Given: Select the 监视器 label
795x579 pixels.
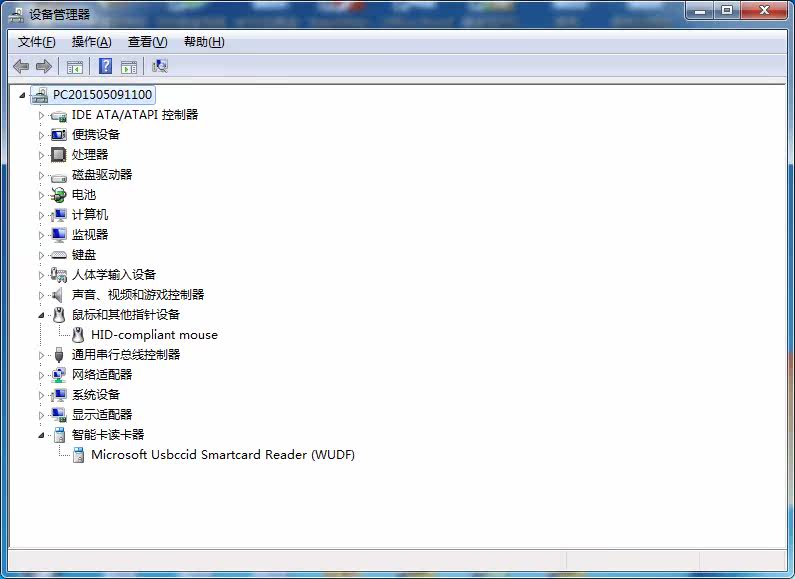Looking at the screenshot, I should click(90, 235).
